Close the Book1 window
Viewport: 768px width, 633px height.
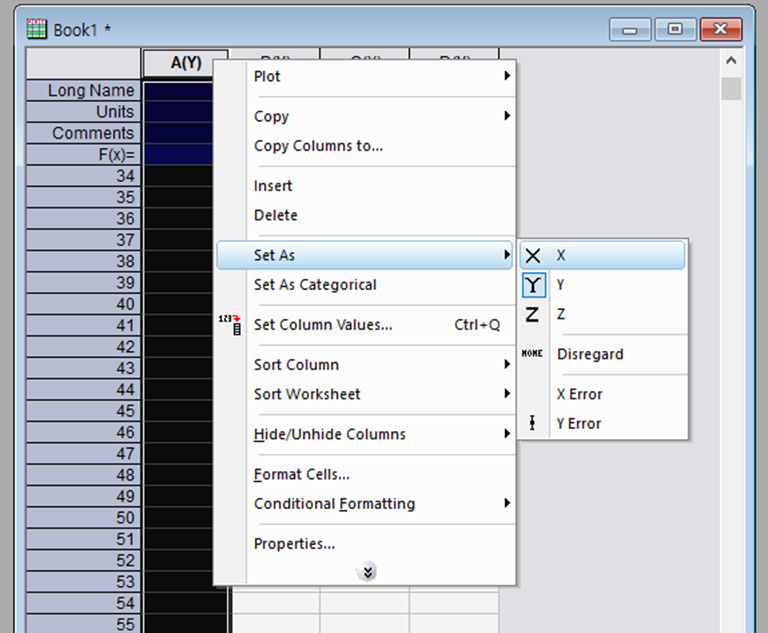click(x=721, y=30)
